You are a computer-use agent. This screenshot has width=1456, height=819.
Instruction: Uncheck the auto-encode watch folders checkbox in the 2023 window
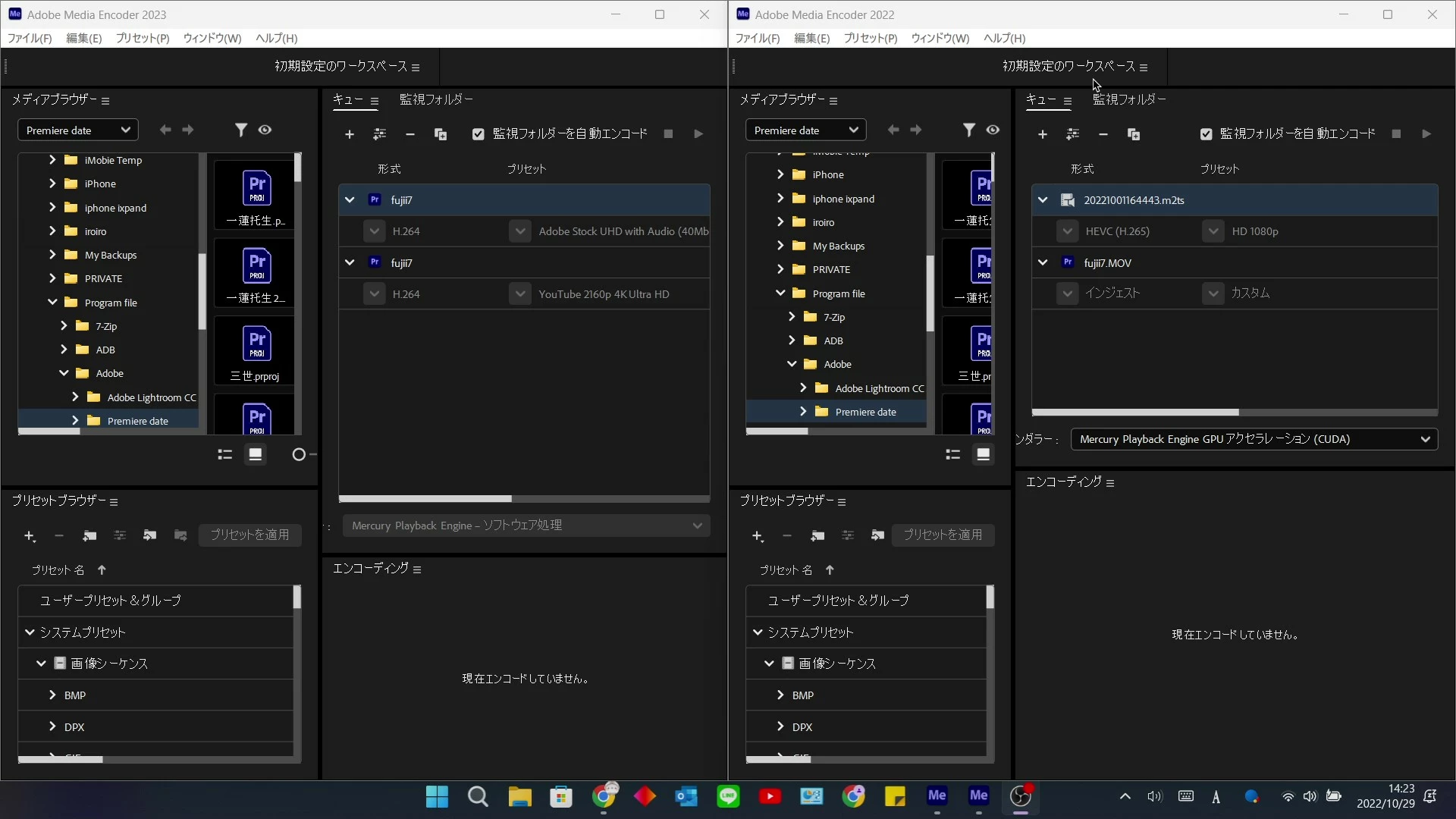pyautogui.click(x=478, y=134)
